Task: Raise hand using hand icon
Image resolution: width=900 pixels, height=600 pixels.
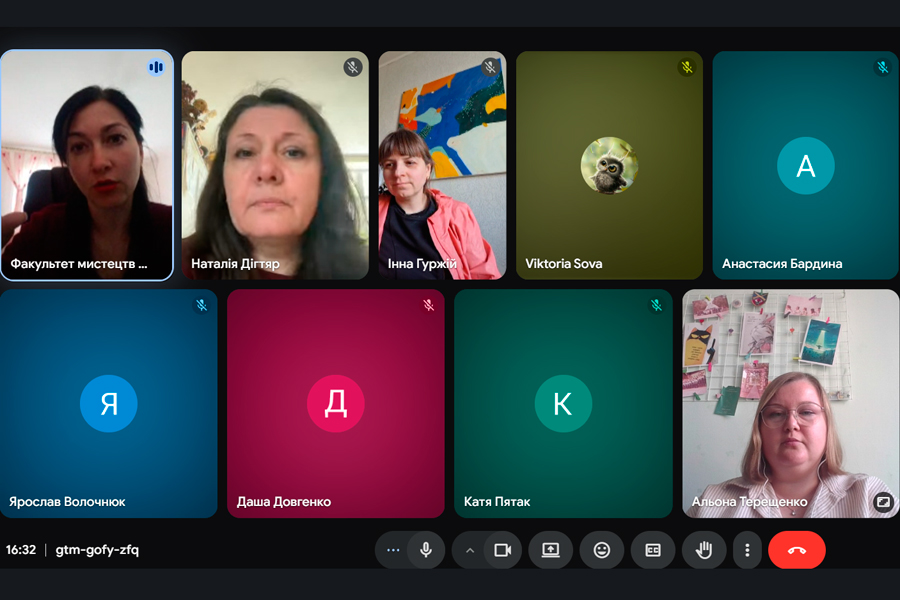Action: point(704,550)
